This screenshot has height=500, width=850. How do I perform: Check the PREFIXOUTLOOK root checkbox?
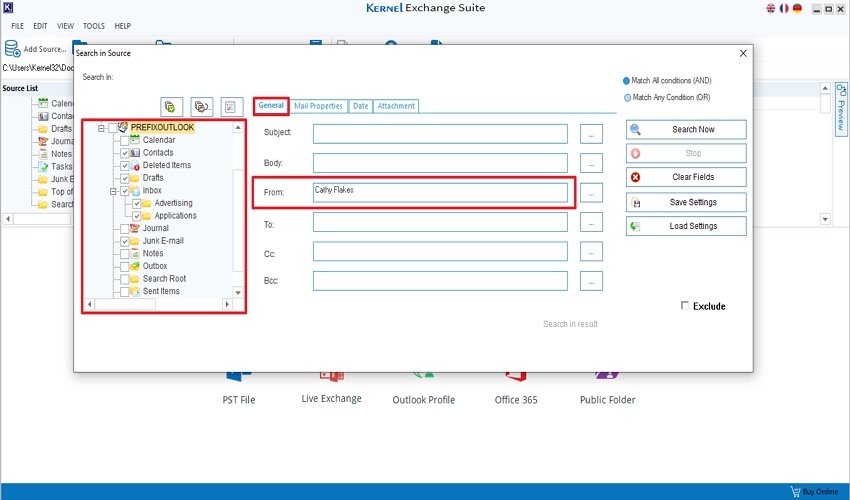pyautogui.click(x=113, y=128)
